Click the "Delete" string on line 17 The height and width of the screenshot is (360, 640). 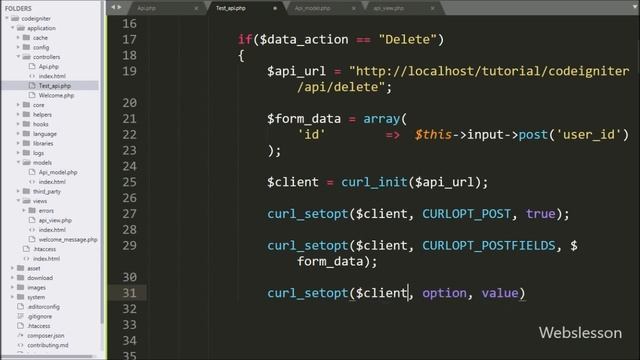click(x=407, y=40)
